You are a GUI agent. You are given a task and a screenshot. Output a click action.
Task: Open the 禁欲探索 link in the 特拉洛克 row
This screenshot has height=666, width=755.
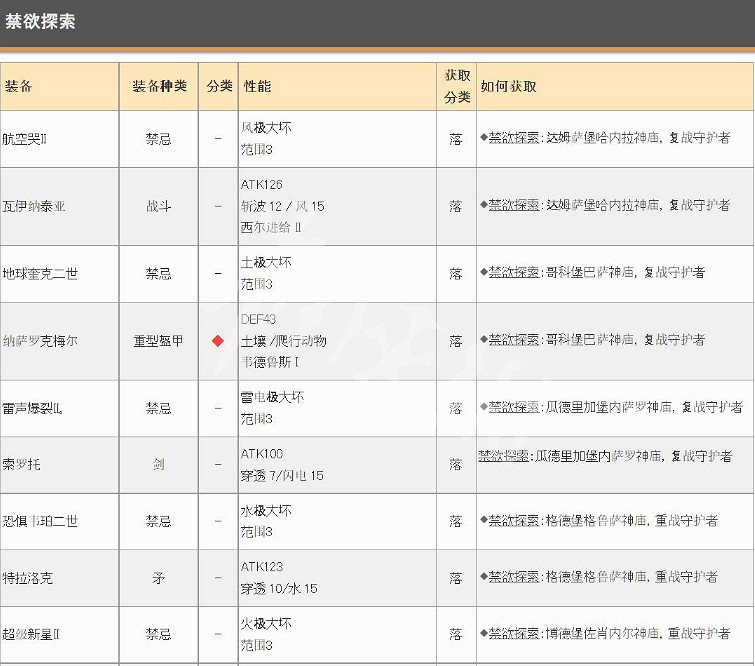[514, 577]
